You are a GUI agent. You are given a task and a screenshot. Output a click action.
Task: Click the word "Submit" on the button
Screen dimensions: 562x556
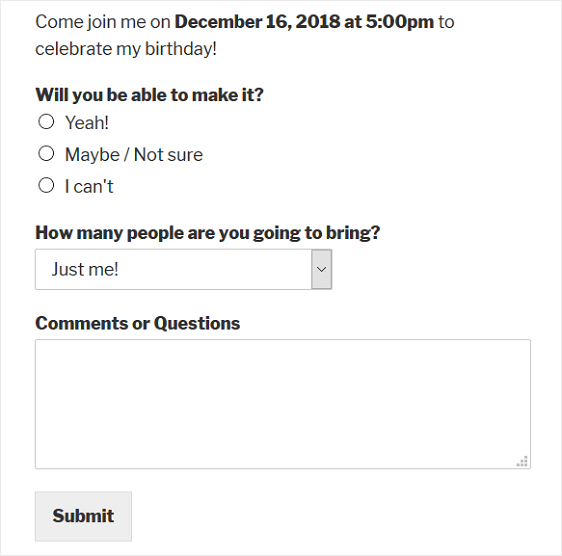coord(84,516)
